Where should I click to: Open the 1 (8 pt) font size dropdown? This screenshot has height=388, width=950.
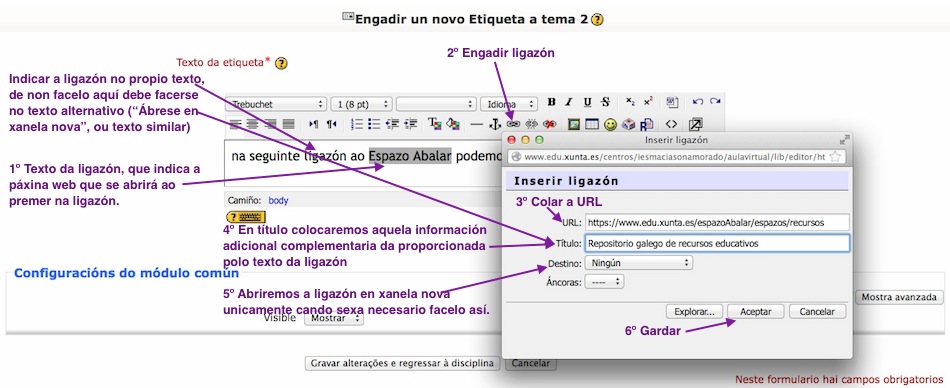click(x=363, y=104)
